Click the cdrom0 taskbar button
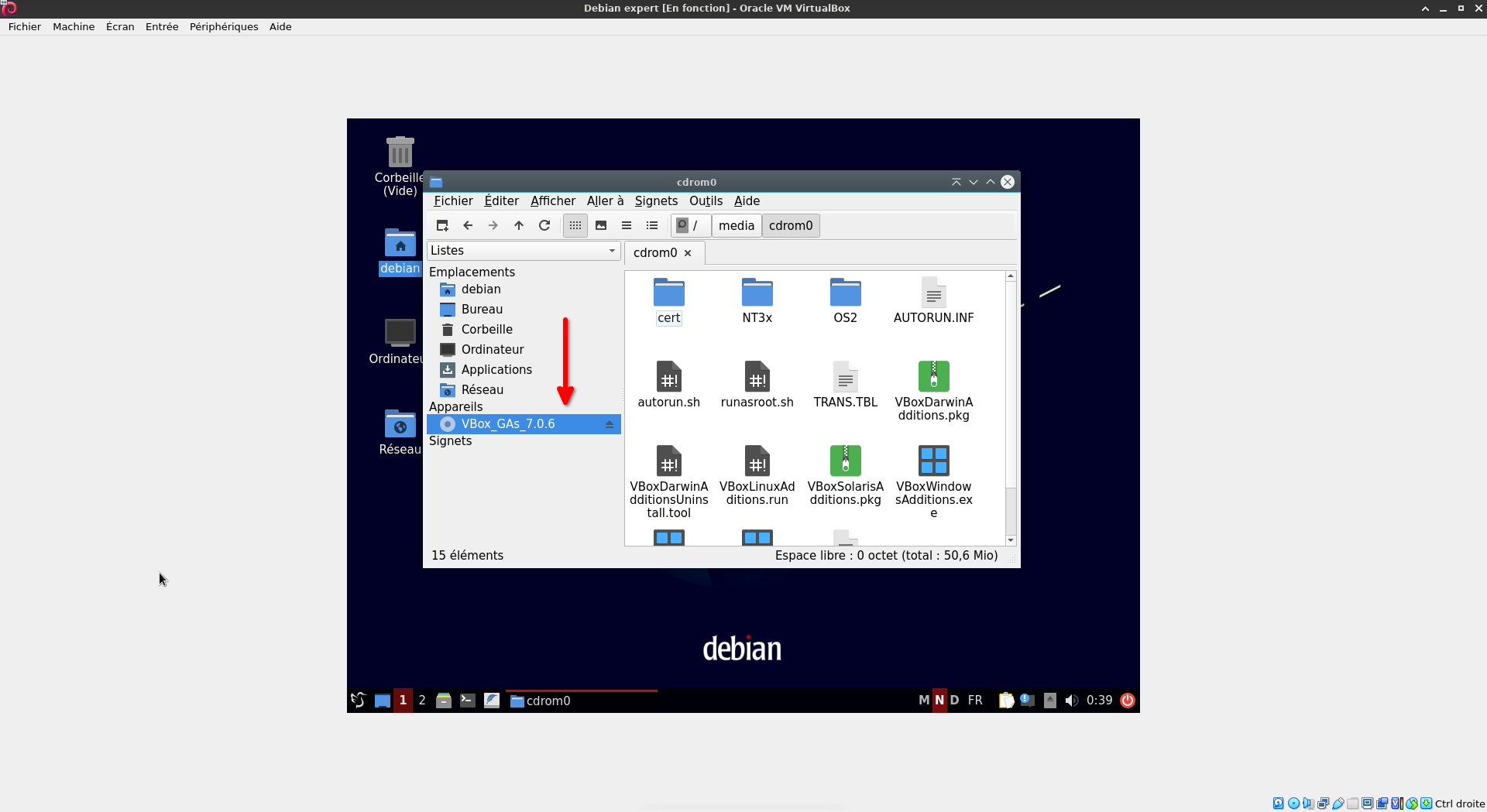Image resolution: width=1487 pixels, height=812 pixels. 581,701
